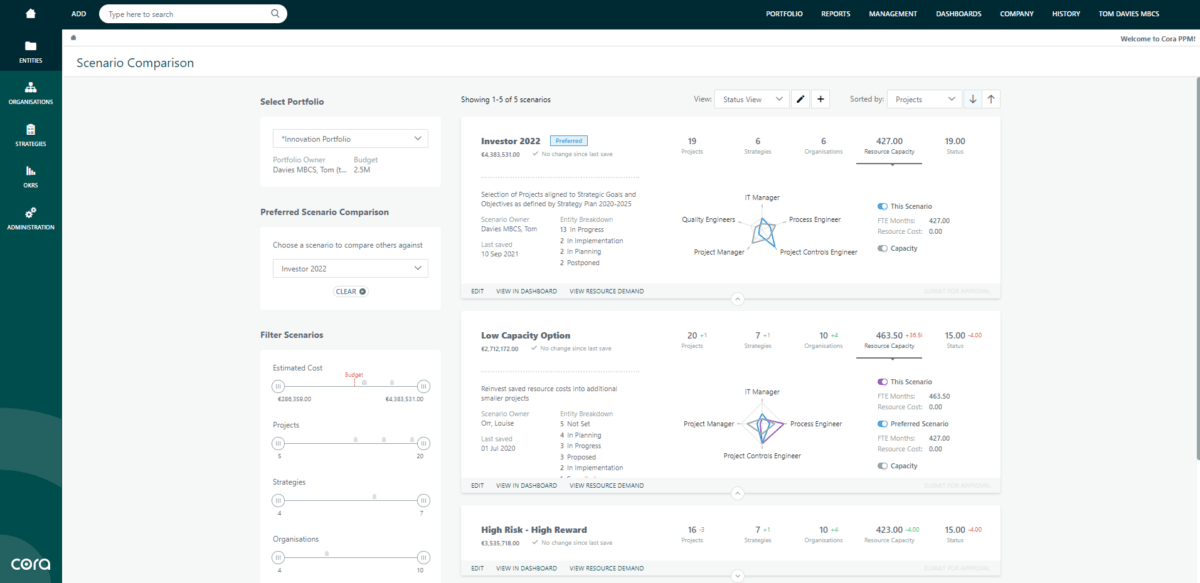Open the Portfolio menu
Image resolution: width=1200 pixels, height=583 pixels.
click(785, 14)
